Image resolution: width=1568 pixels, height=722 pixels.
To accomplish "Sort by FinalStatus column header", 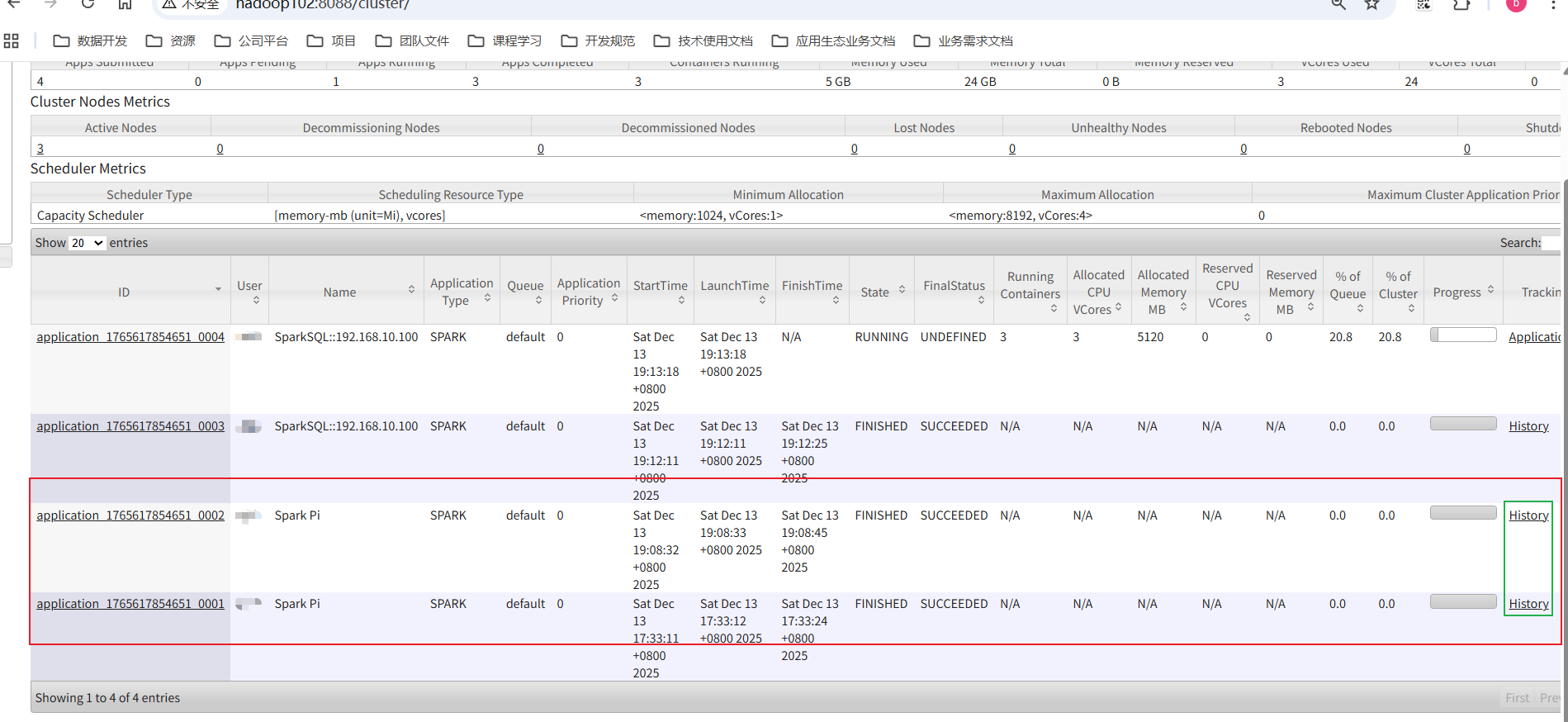I will [x=955, y=290].
